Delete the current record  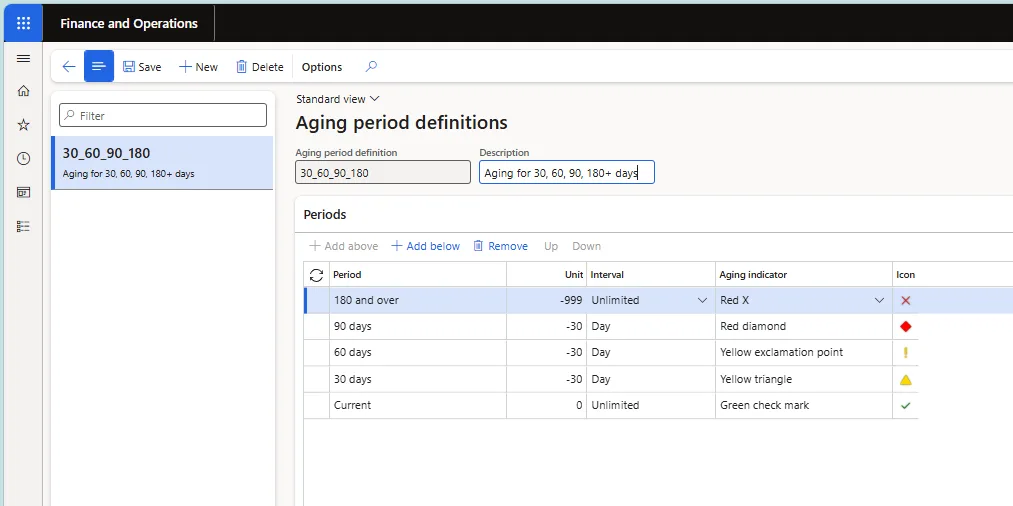click(260, 67)
